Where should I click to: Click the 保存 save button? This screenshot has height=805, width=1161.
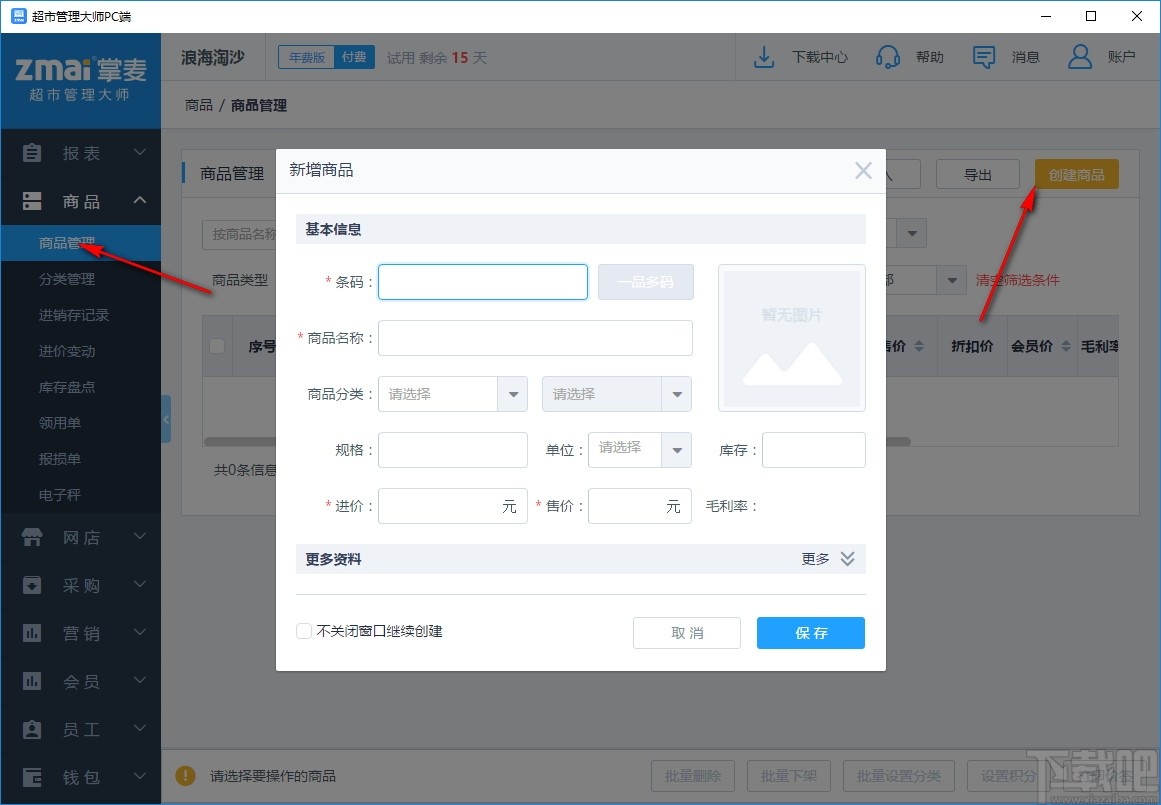(x=810, y=632)
